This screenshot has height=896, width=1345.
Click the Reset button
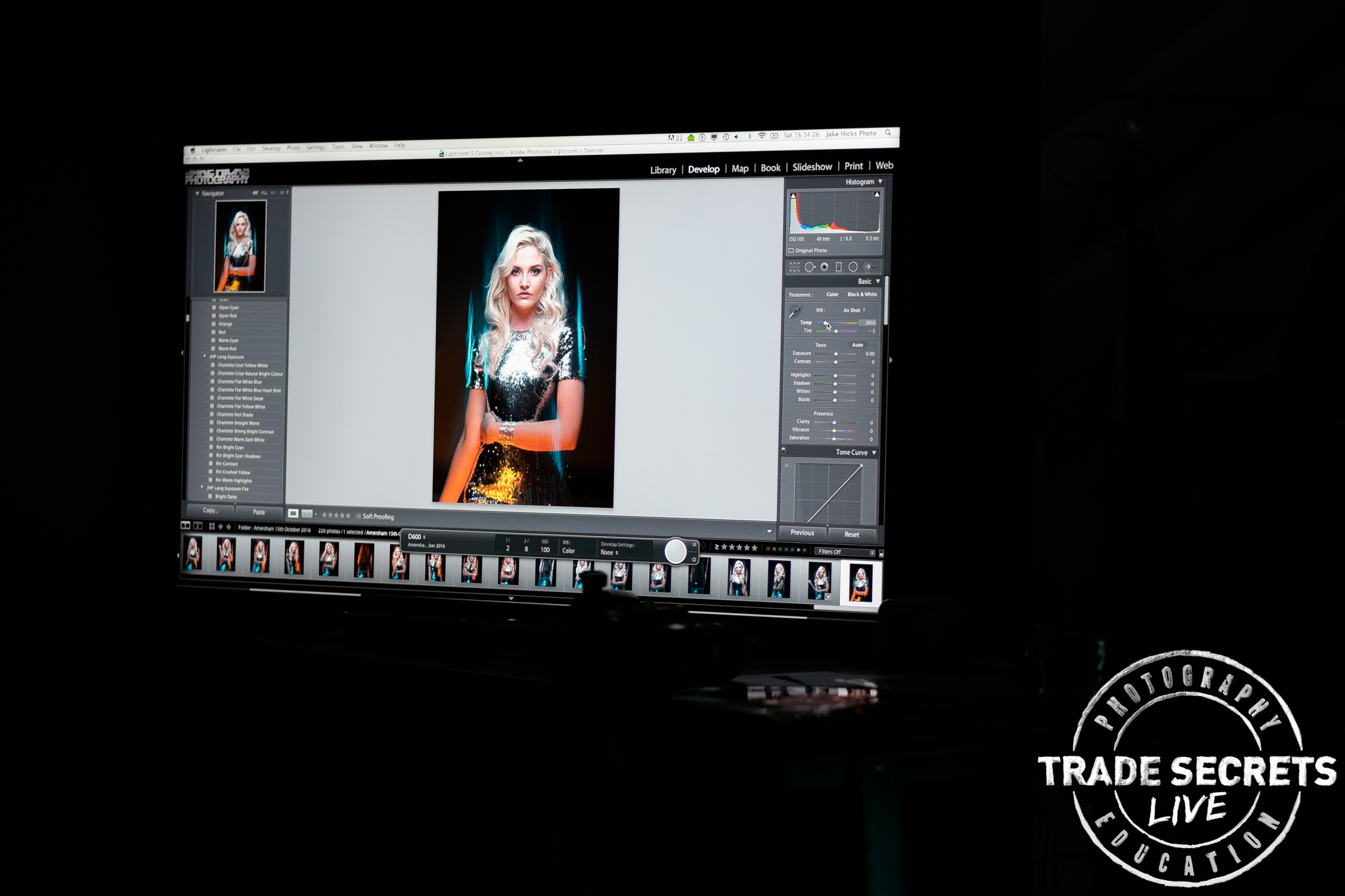[x=852, y=534]
